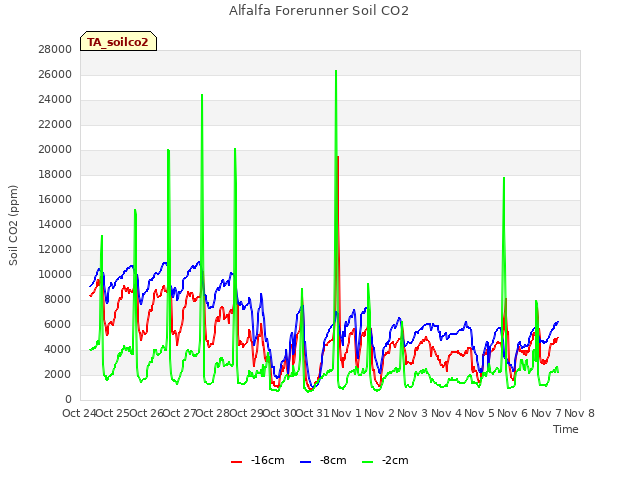Select the -2cm legend entry
Screen dimensions: 640x480
385,460
